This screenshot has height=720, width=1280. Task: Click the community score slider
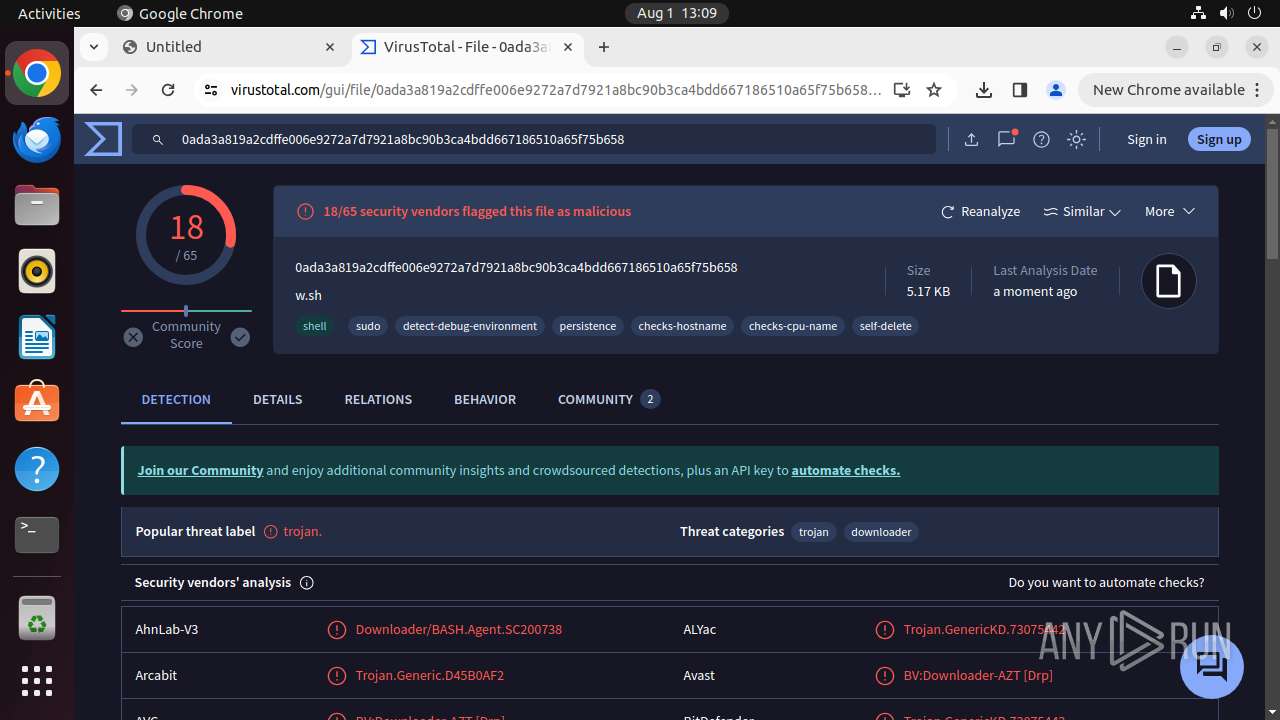(186, 311)
